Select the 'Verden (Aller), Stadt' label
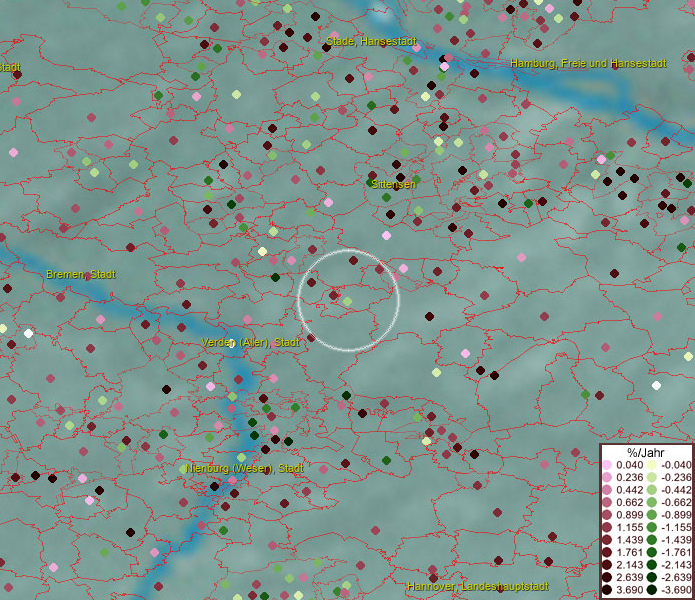695x600 pixels. 250,342
